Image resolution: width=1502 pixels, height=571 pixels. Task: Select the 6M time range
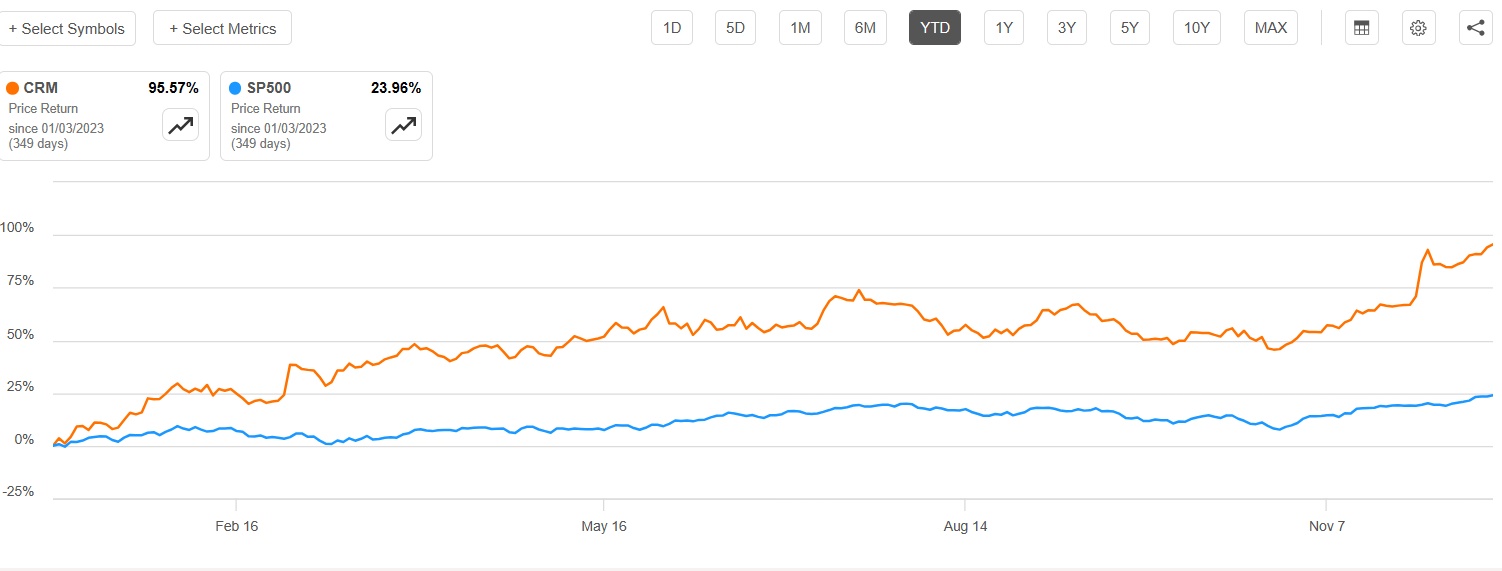tap(865, 28)
